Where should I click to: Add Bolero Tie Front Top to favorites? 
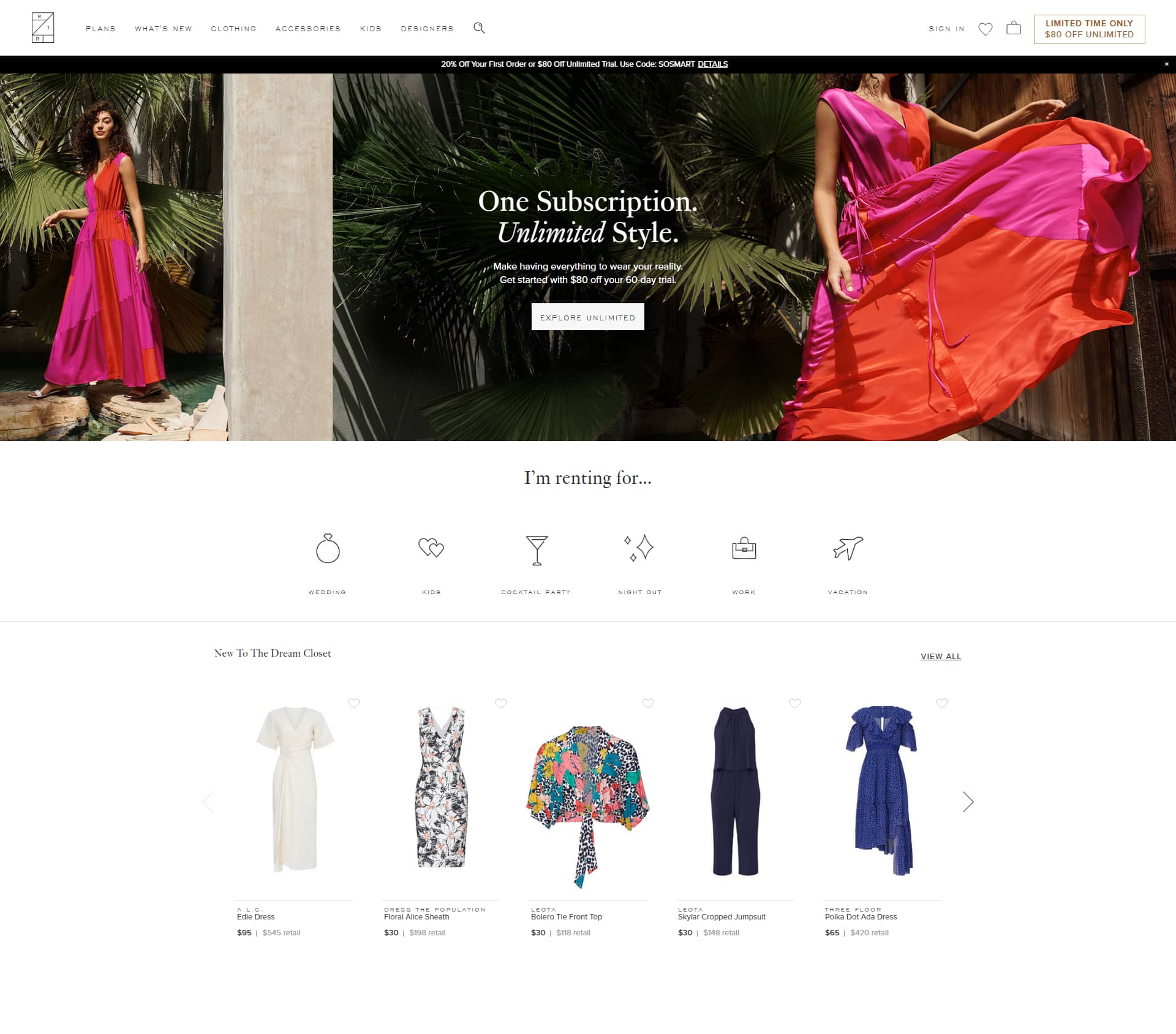click(648, 702)
